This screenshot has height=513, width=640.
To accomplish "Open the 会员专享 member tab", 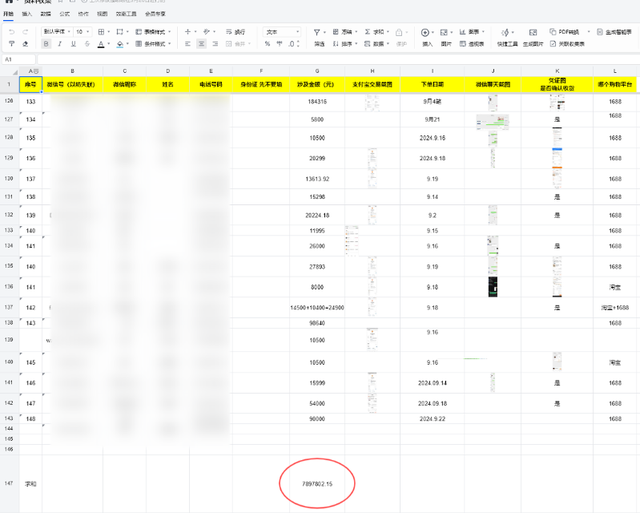I will pyautogui.click(x=155, y=14).
